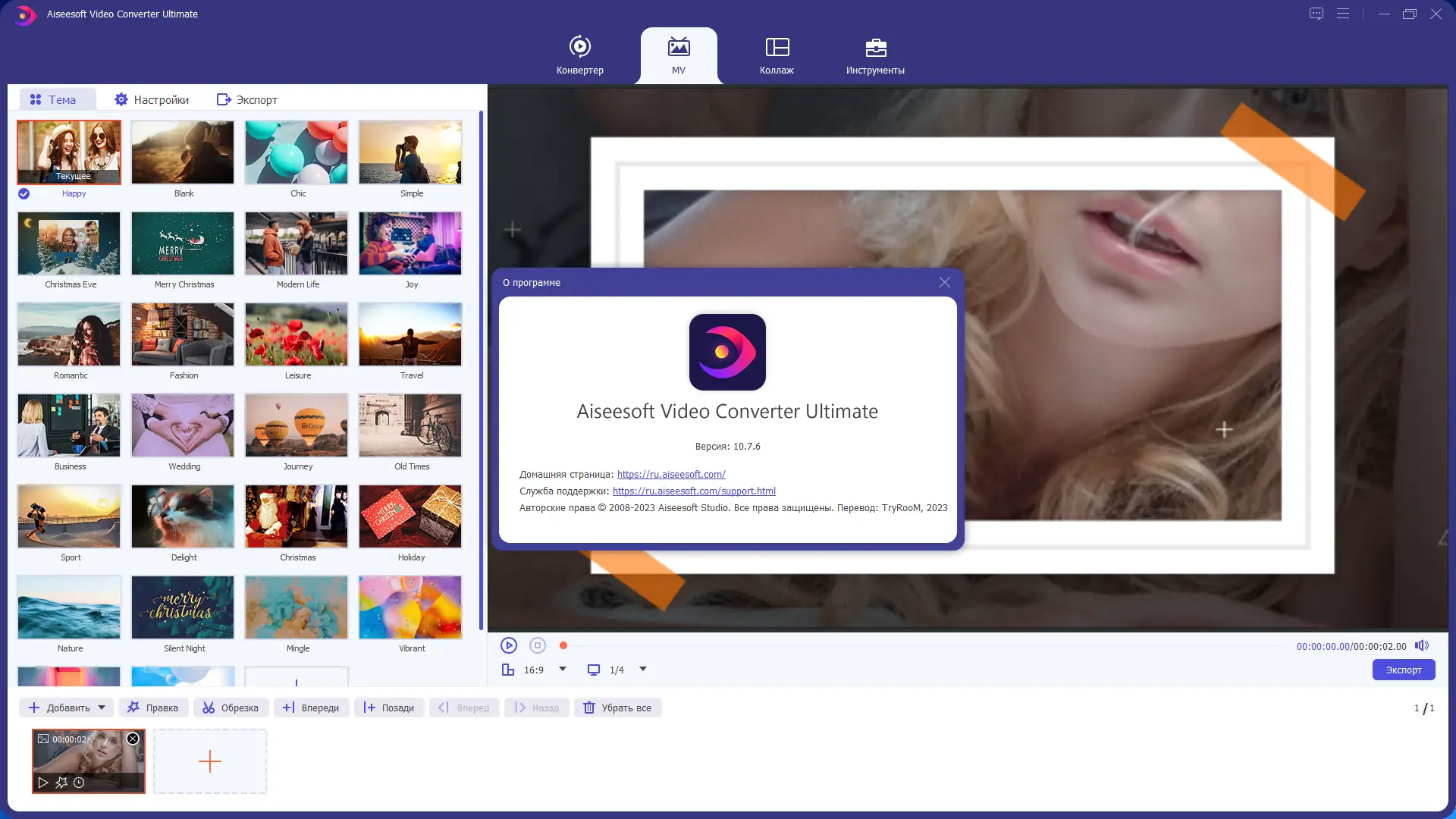Pin the clip using pin icon on thumbnail
Image resolution: width=1456 pixels, height=819 pixels.
click(x=60, y=783)
